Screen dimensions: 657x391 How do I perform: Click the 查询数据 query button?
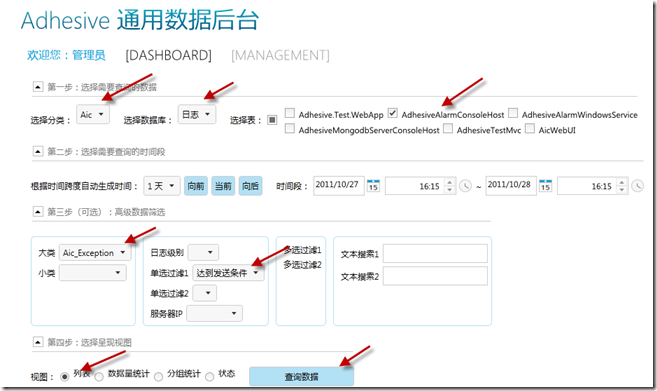pyautogui.click(x=301, y=376)
